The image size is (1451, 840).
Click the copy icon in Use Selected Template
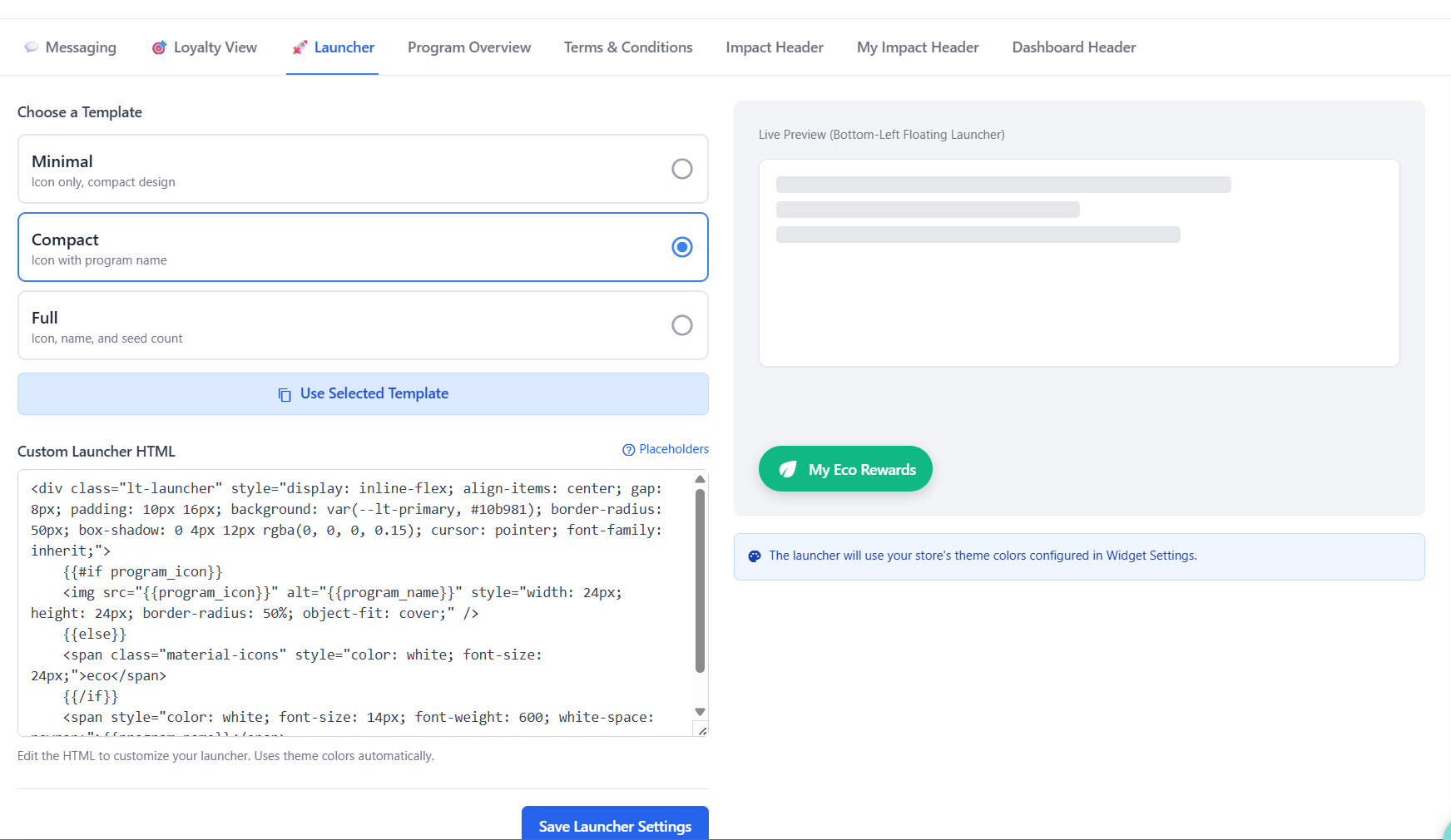coord(285,394)
